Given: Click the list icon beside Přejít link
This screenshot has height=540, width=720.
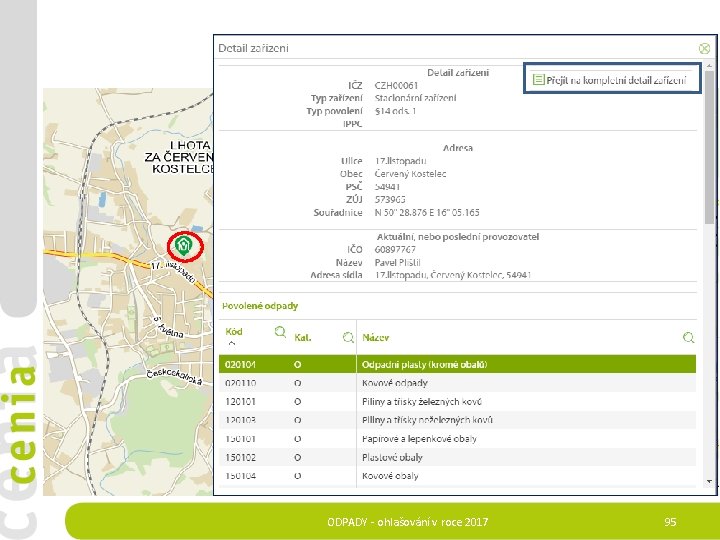Looking at the screenshot, I should tap(538, 79).
